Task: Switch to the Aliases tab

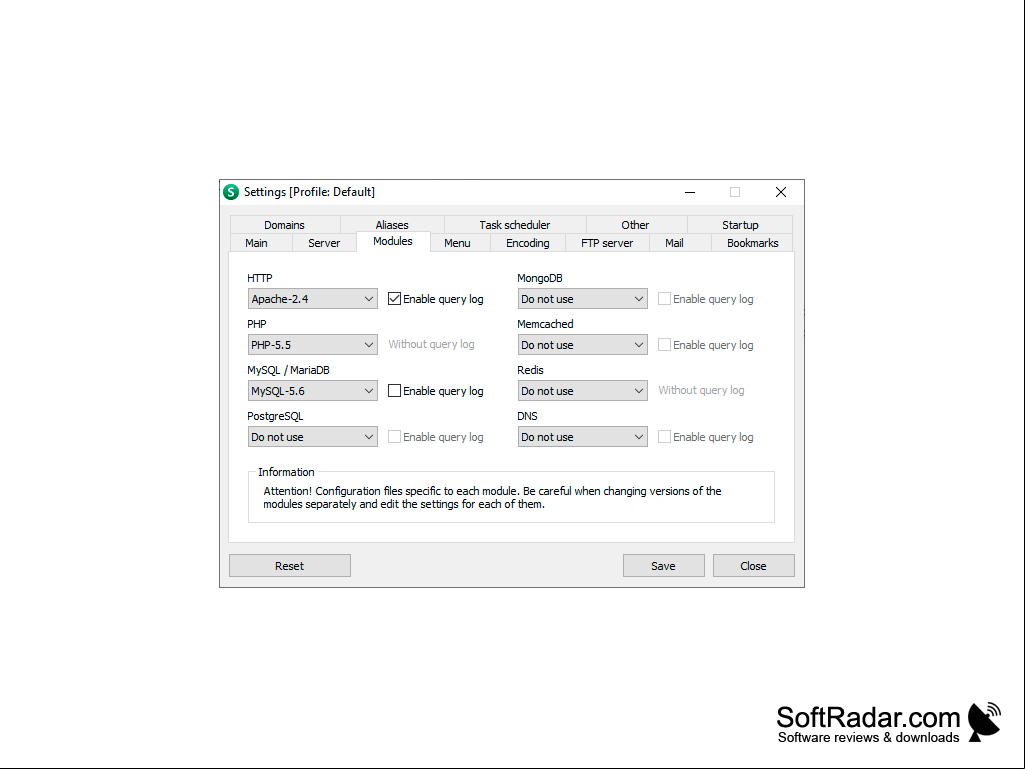Action: [x=392, y=225]
